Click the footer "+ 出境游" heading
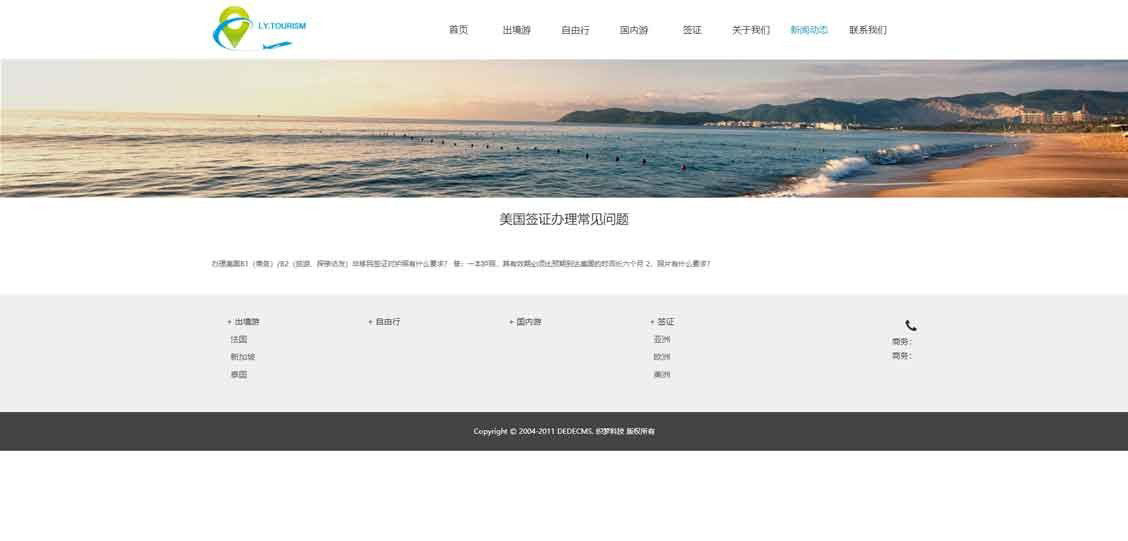 coord(243,322)
